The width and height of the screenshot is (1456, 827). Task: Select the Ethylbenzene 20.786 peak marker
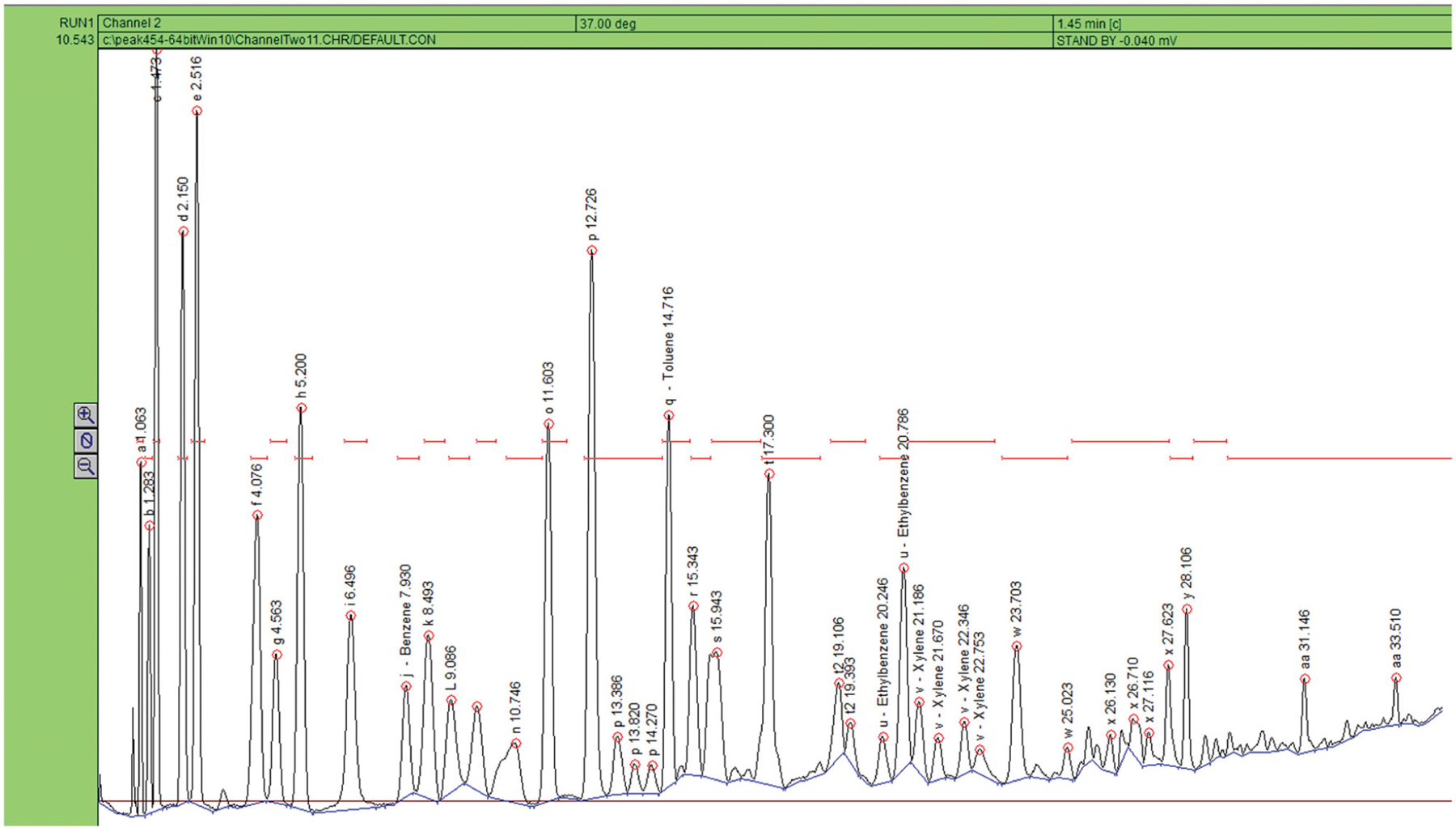(904, 568)
